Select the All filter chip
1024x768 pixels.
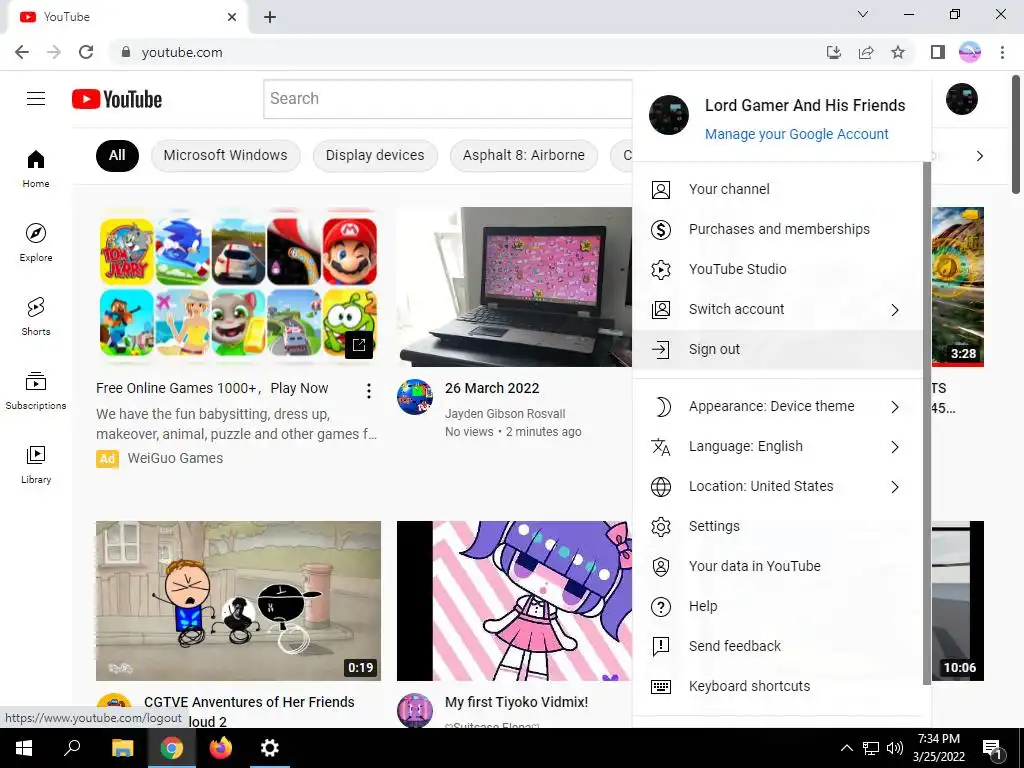tap(117, 155)
